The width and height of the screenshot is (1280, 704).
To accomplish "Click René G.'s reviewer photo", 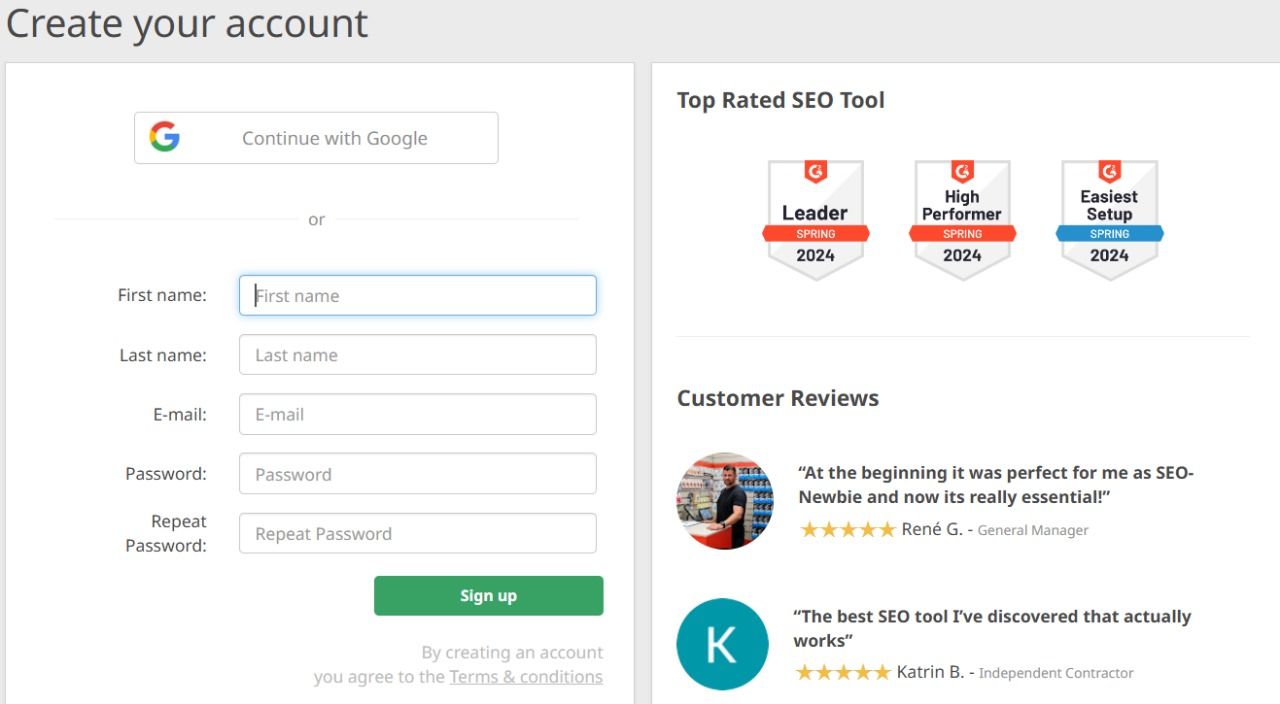I will point(725,500).
